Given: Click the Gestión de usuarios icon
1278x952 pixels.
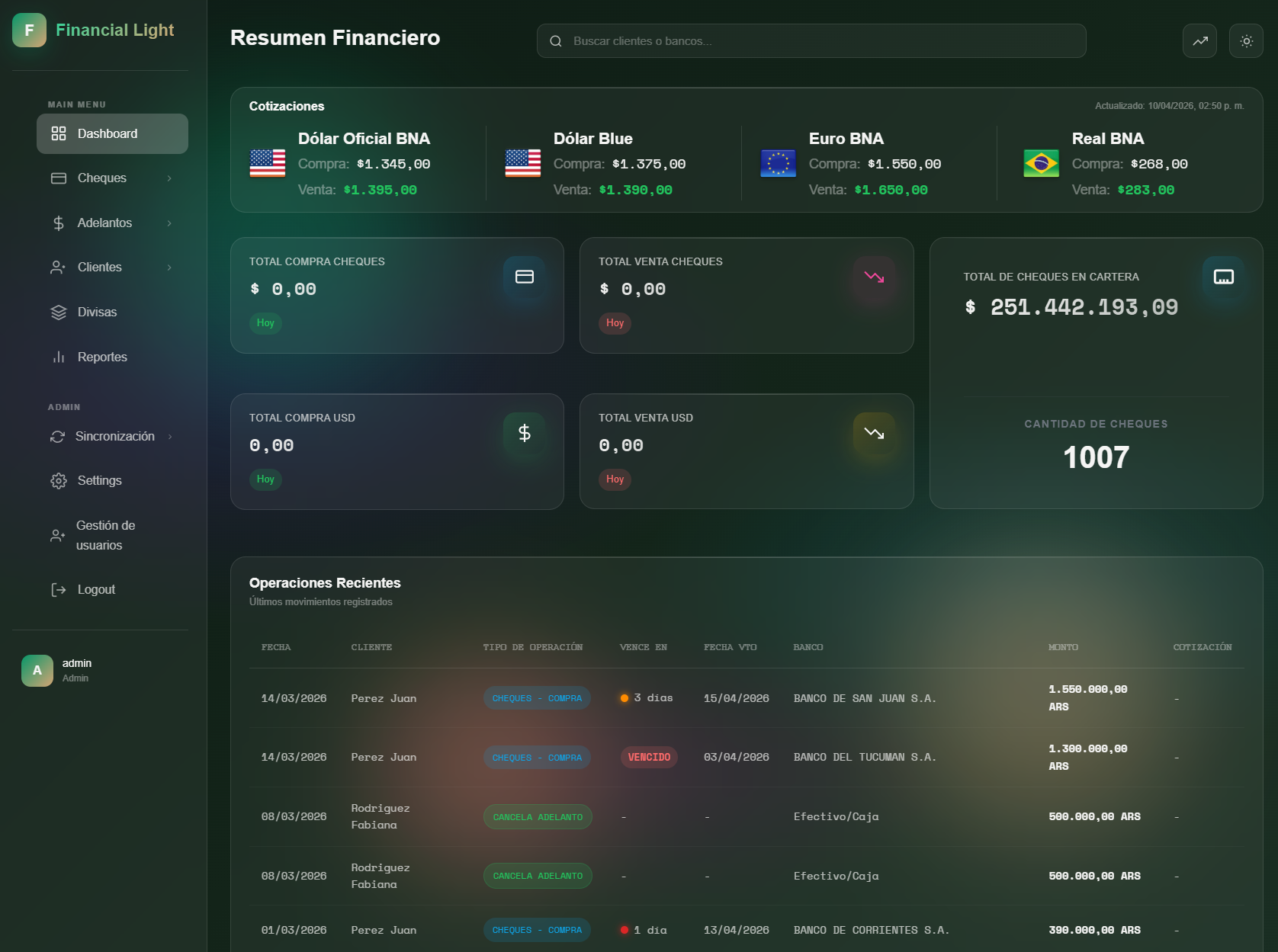Looking at the screenshot, I should pos(58,535).
